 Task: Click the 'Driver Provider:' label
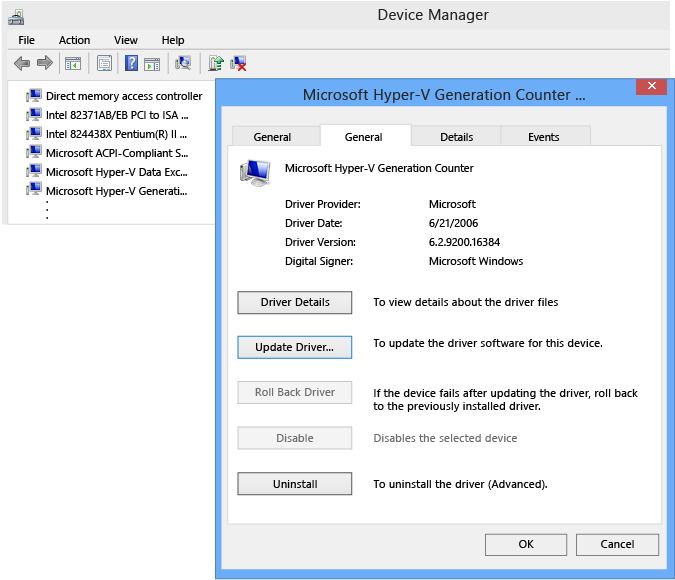[x=322, y=204]
